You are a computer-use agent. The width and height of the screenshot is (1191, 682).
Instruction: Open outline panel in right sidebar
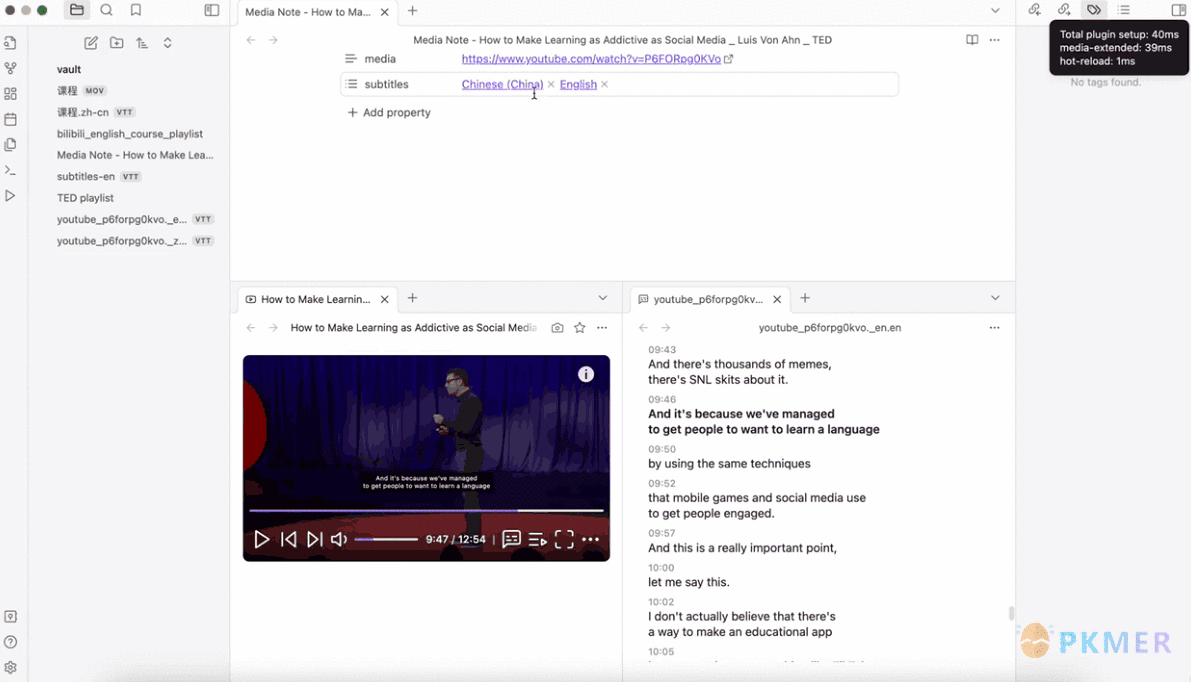click(x=1124, y=10)
